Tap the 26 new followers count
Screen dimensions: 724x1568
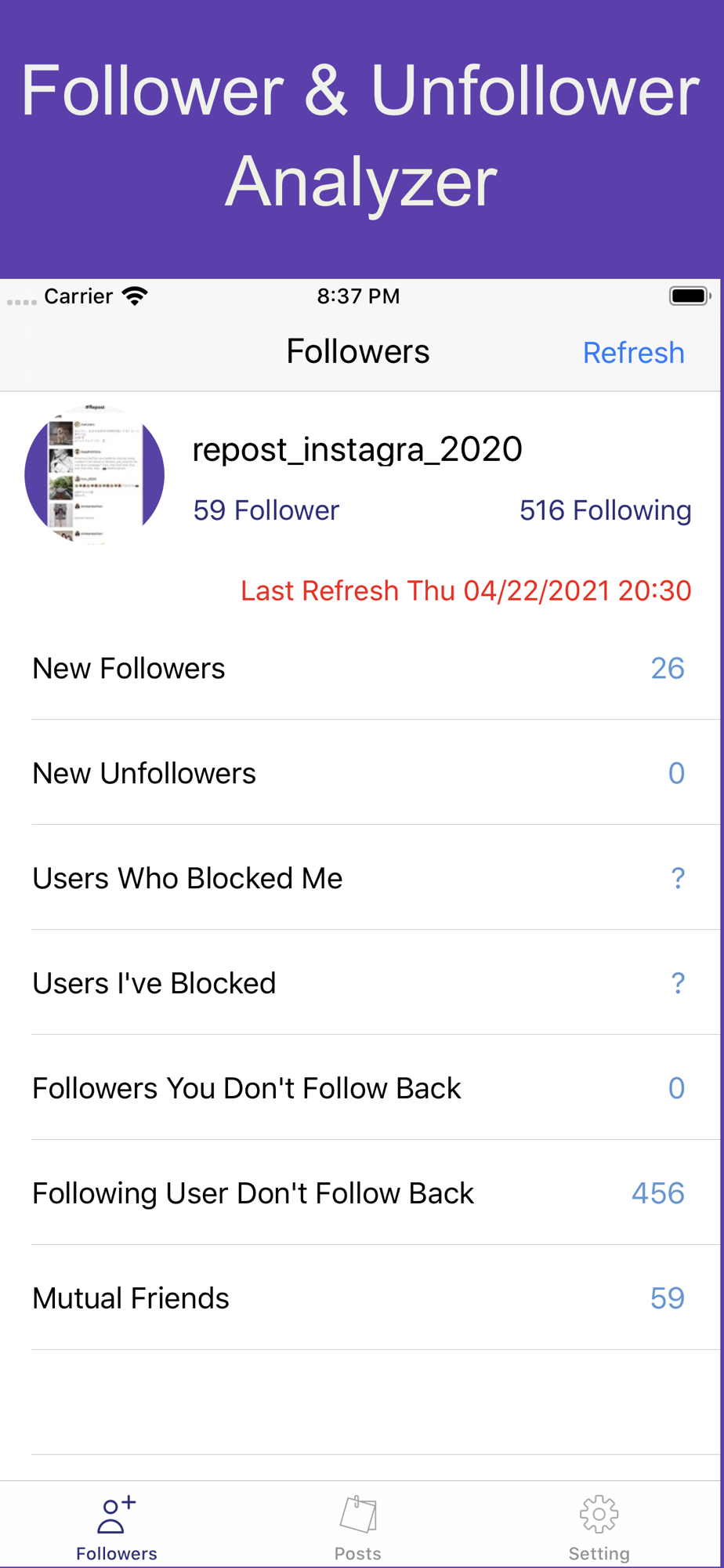[x=668, y=668]
